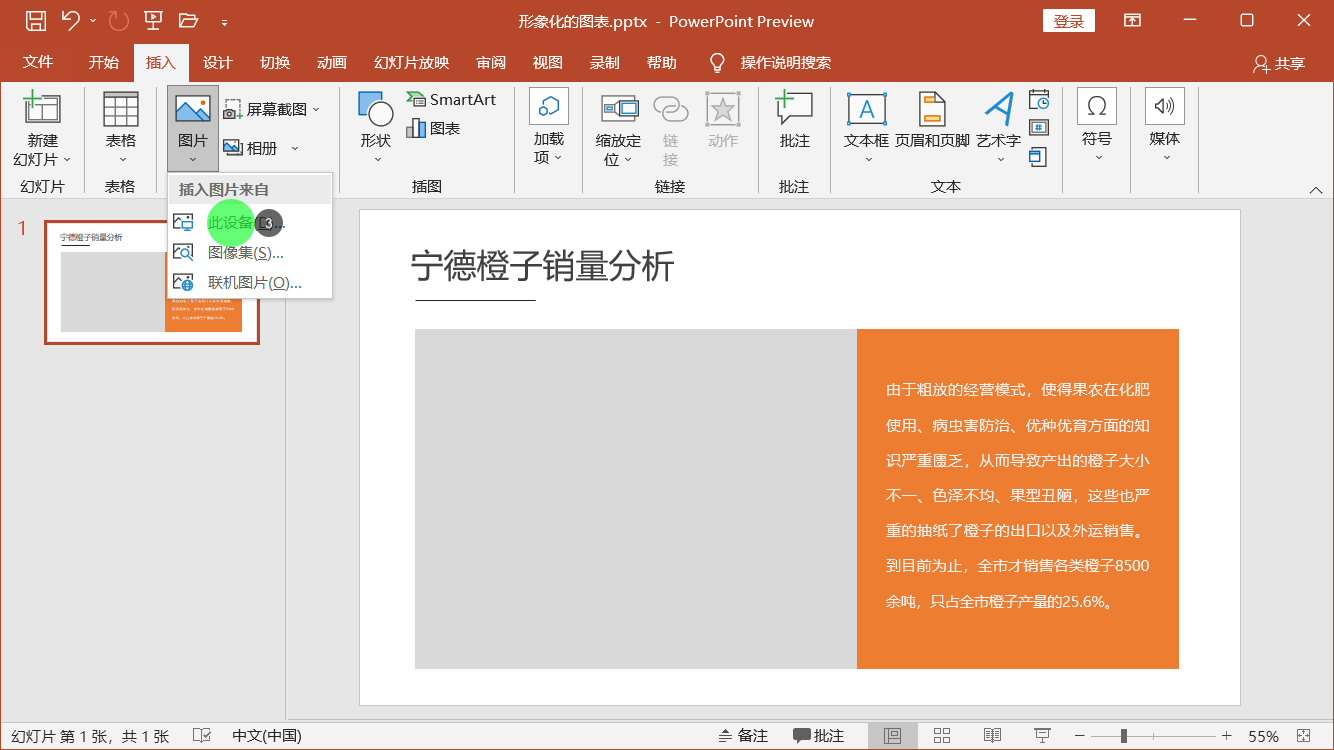The image size is (1334, 750).
Task: Save the presentation with the floppy icon
Action: (x=35, y=20)
